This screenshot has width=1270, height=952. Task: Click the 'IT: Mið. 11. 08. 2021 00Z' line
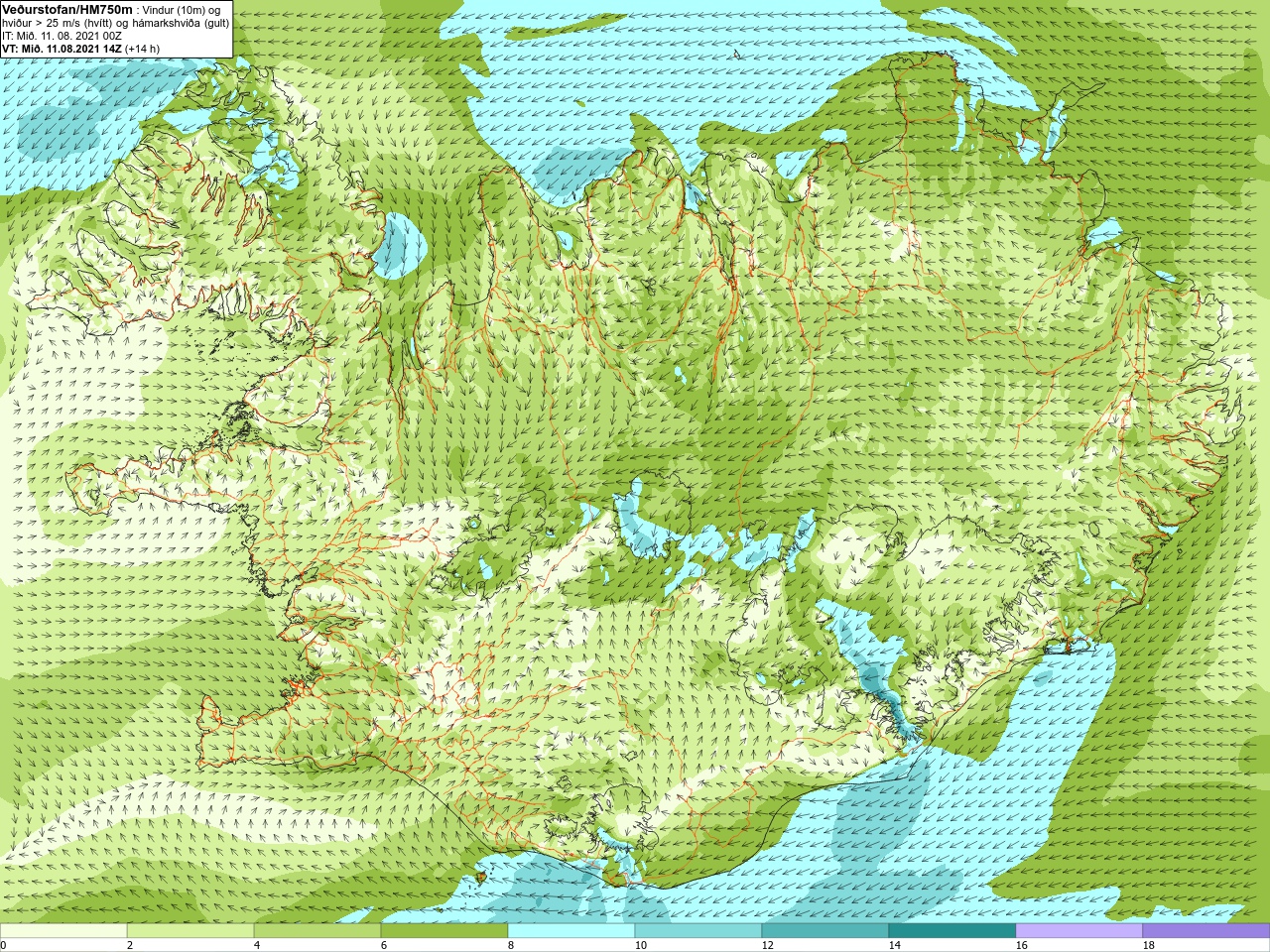pos(62,36)
